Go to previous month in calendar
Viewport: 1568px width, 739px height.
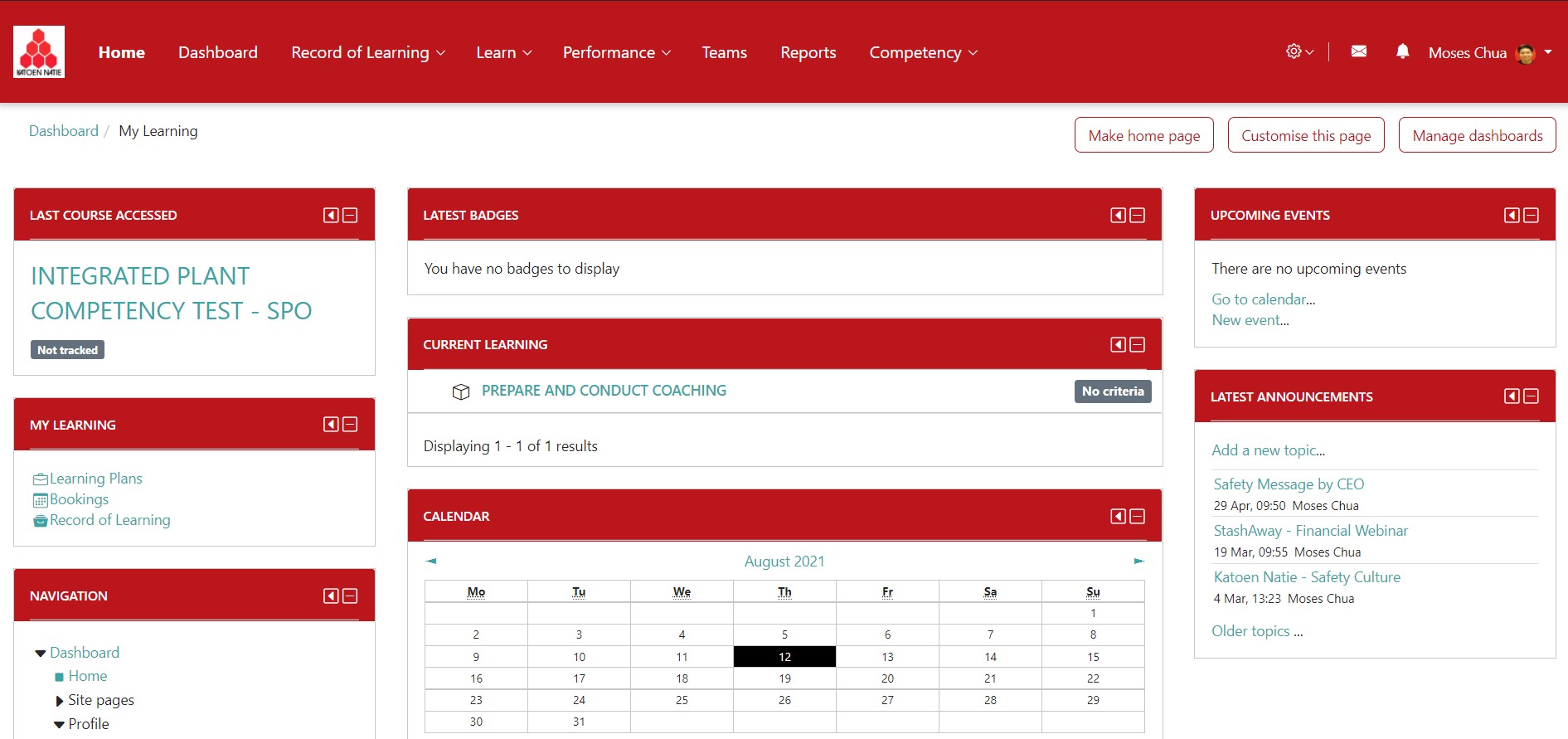[x=431, y=562]
